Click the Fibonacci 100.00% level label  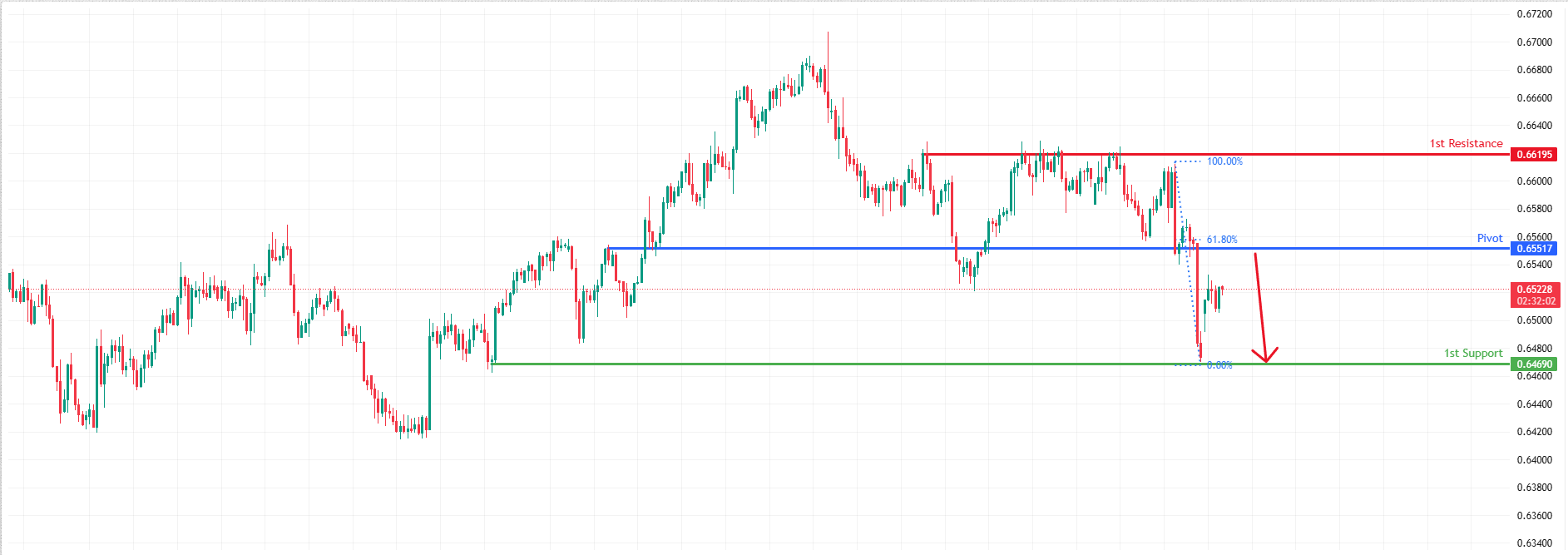pyautogui.click(x=1224, y=161)
